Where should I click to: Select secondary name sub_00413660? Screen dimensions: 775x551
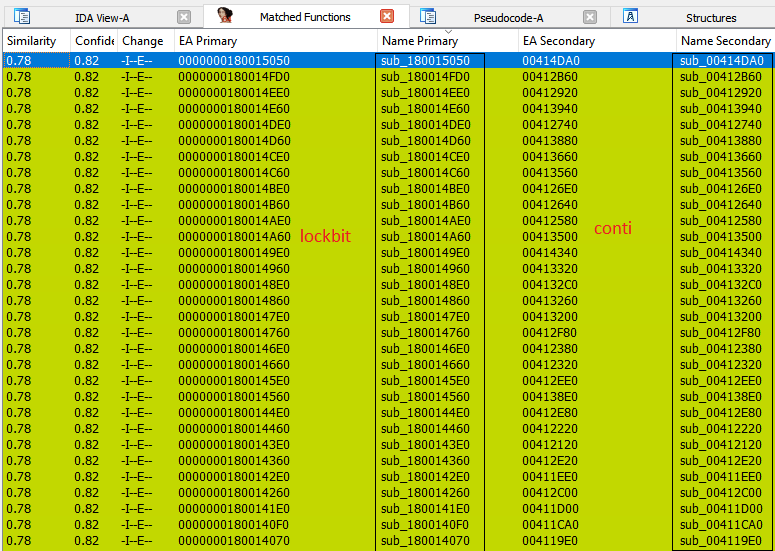tap(721, 157)
